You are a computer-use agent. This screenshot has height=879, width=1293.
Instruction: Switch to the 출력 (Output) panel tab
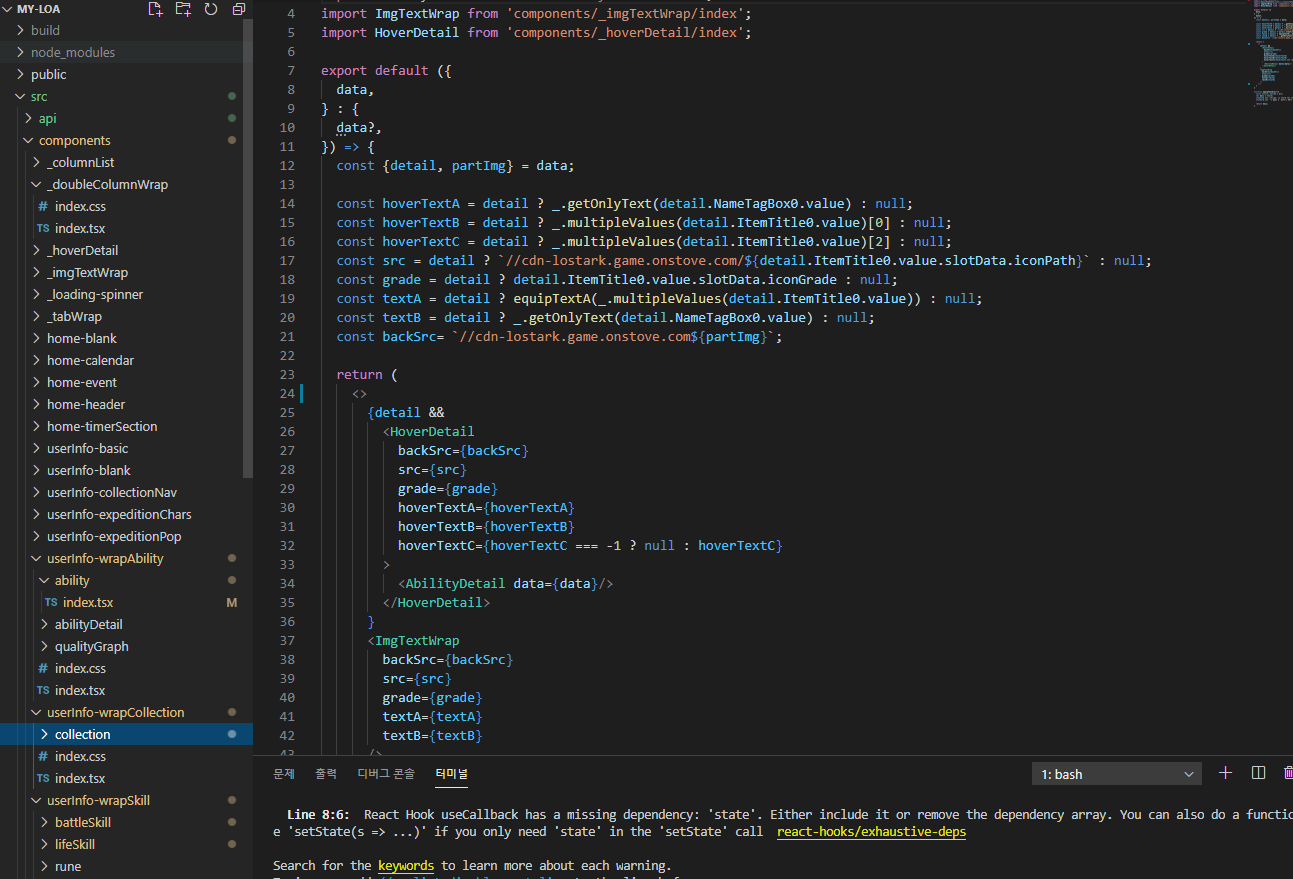326,774
